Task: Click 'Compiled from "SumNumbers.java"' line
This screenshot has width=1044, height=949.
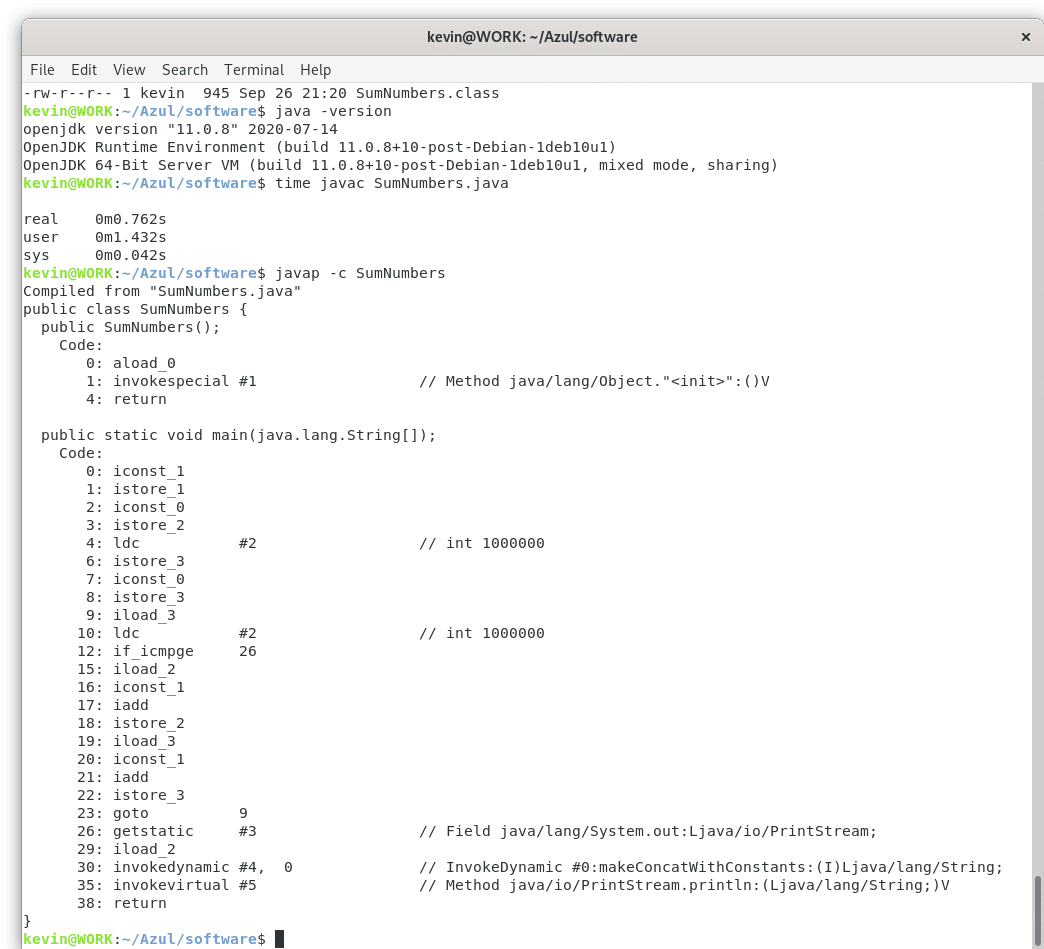Action: [162, 291]
